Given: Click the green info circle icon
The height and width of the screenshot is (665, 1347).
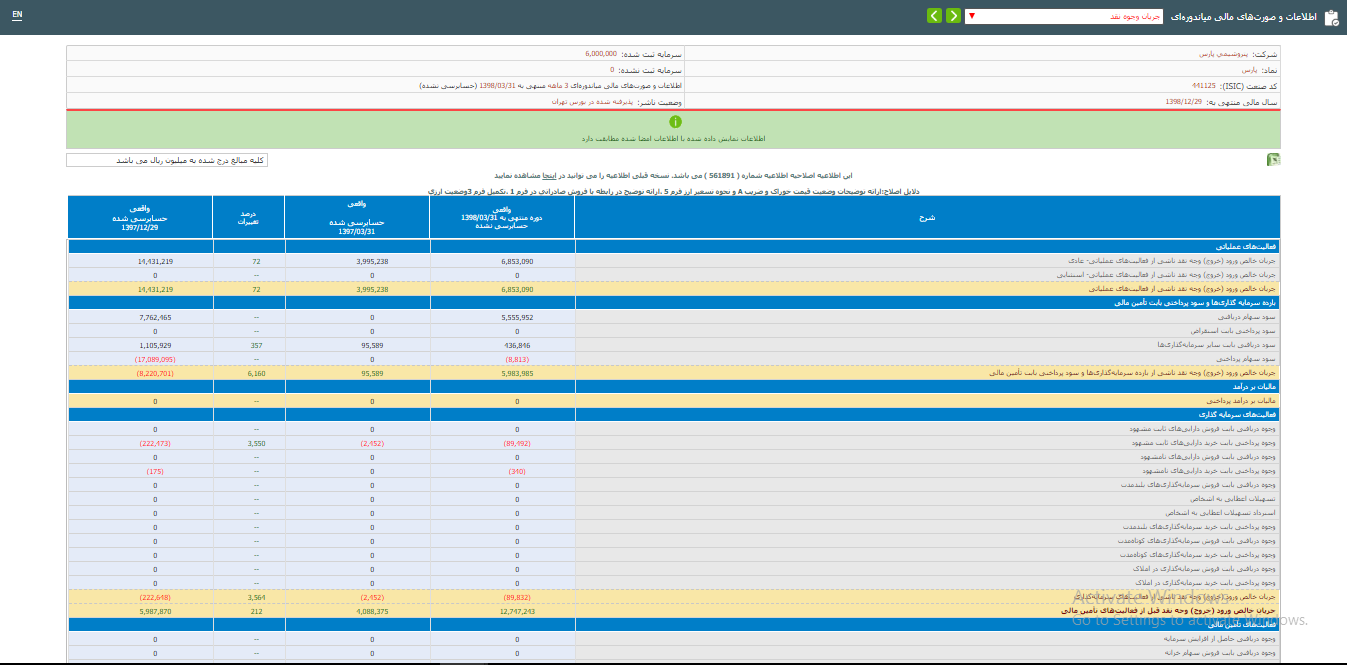Looking at the screenshot, I should [674, 122].
